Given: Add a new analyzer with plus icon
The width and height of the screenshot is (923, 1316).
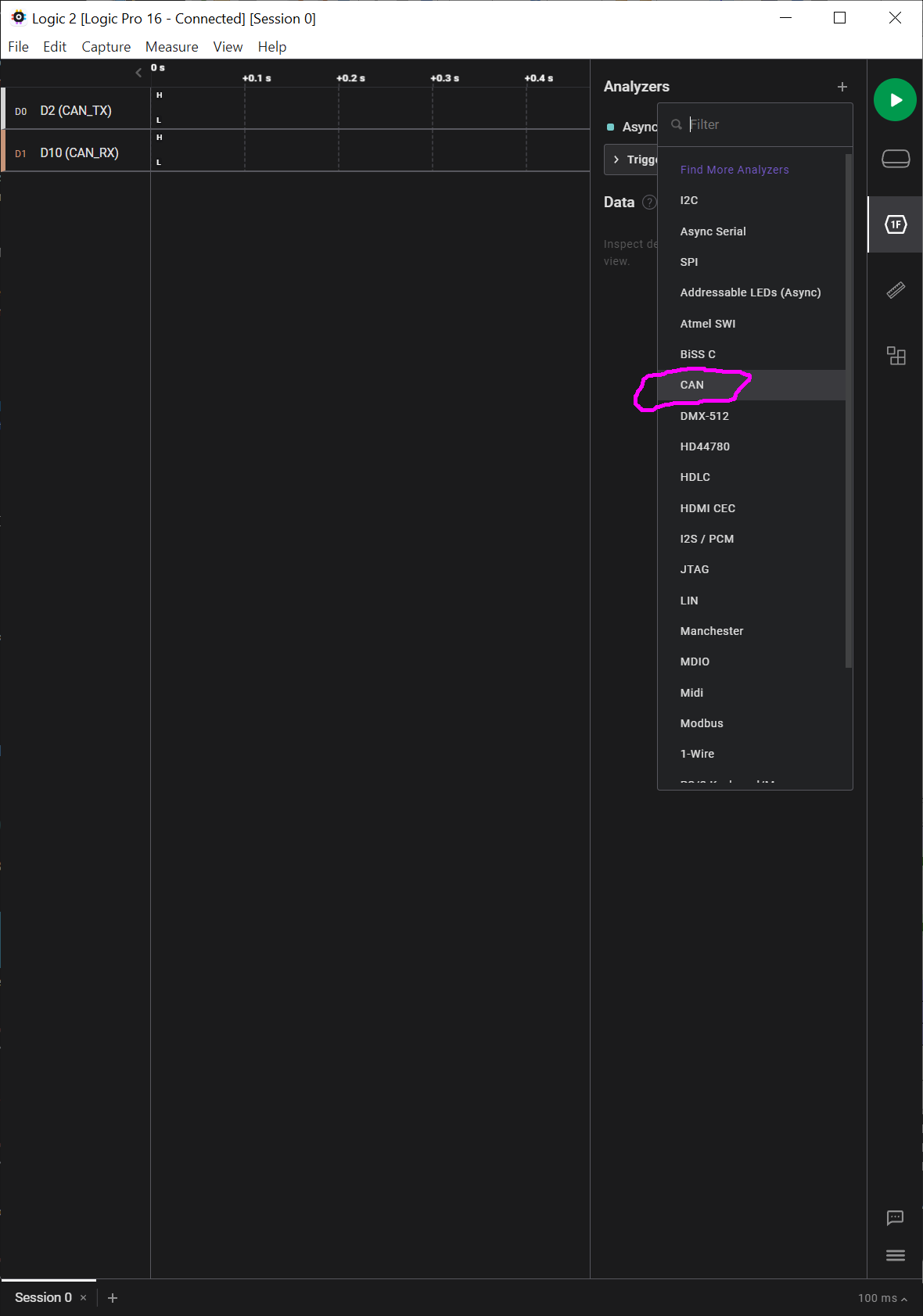Looking at the screenshot, I should click(842, 87).
